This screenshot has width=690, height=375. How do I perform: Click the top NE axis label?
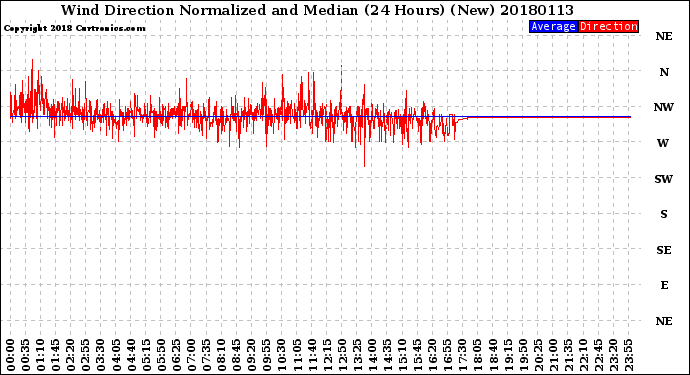(x=664, y=36)
